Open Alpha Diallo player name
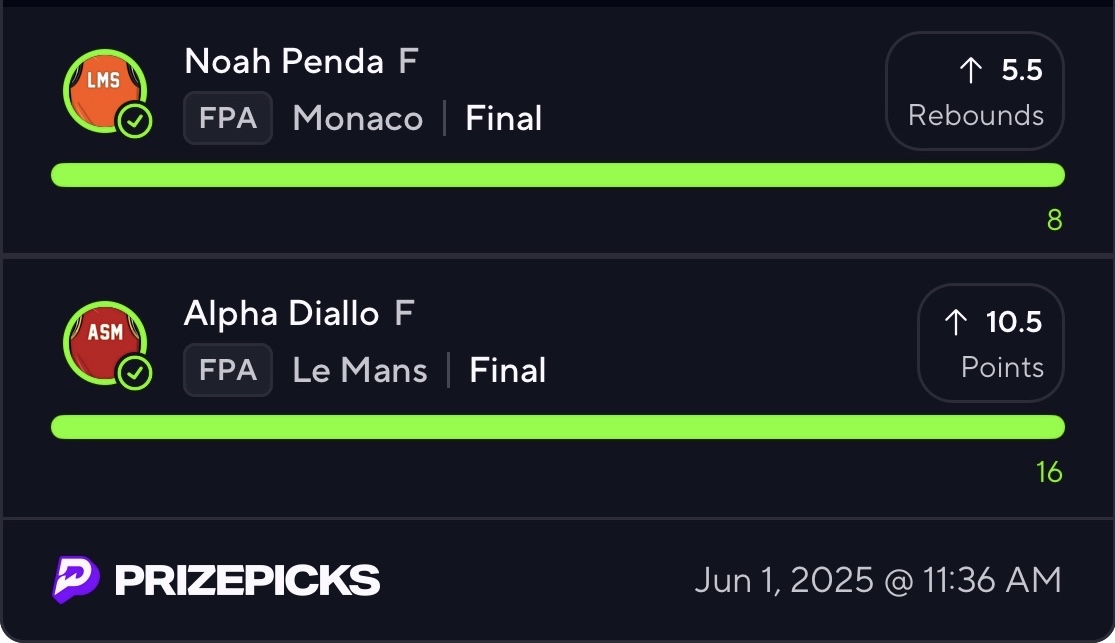The height and width of the screenshot is (643, 1115). click(x=281, y=314)
